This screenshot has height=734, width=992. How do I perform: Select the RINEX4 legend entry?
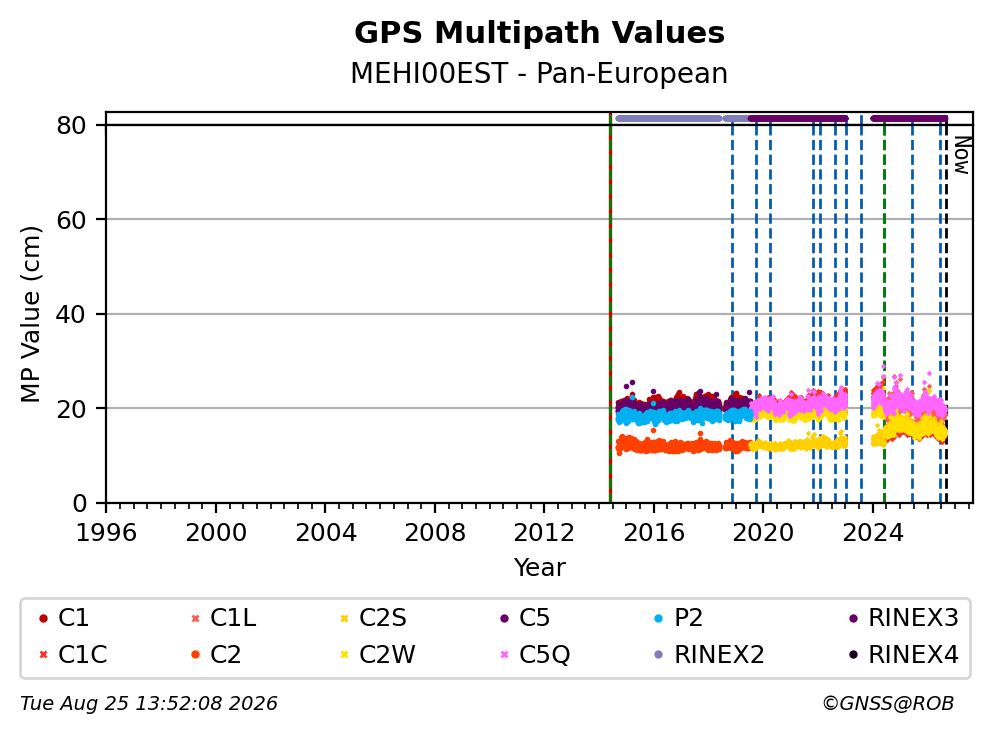(903, 654)
